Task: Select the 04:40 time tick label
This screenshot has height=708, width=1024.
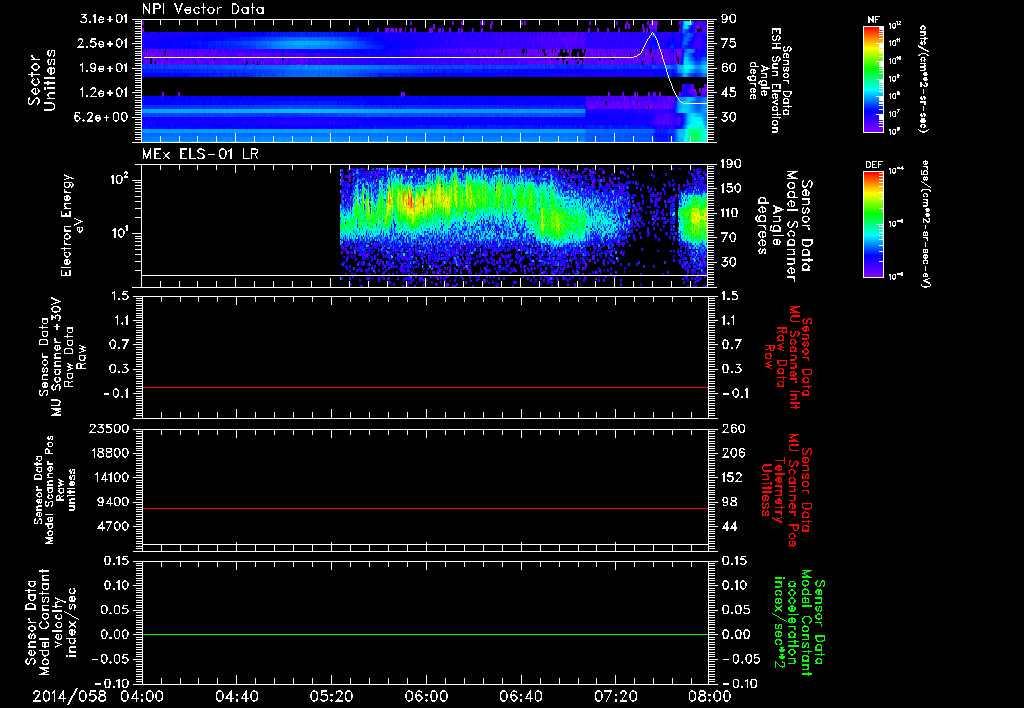Action: click(x=235, y=695)
